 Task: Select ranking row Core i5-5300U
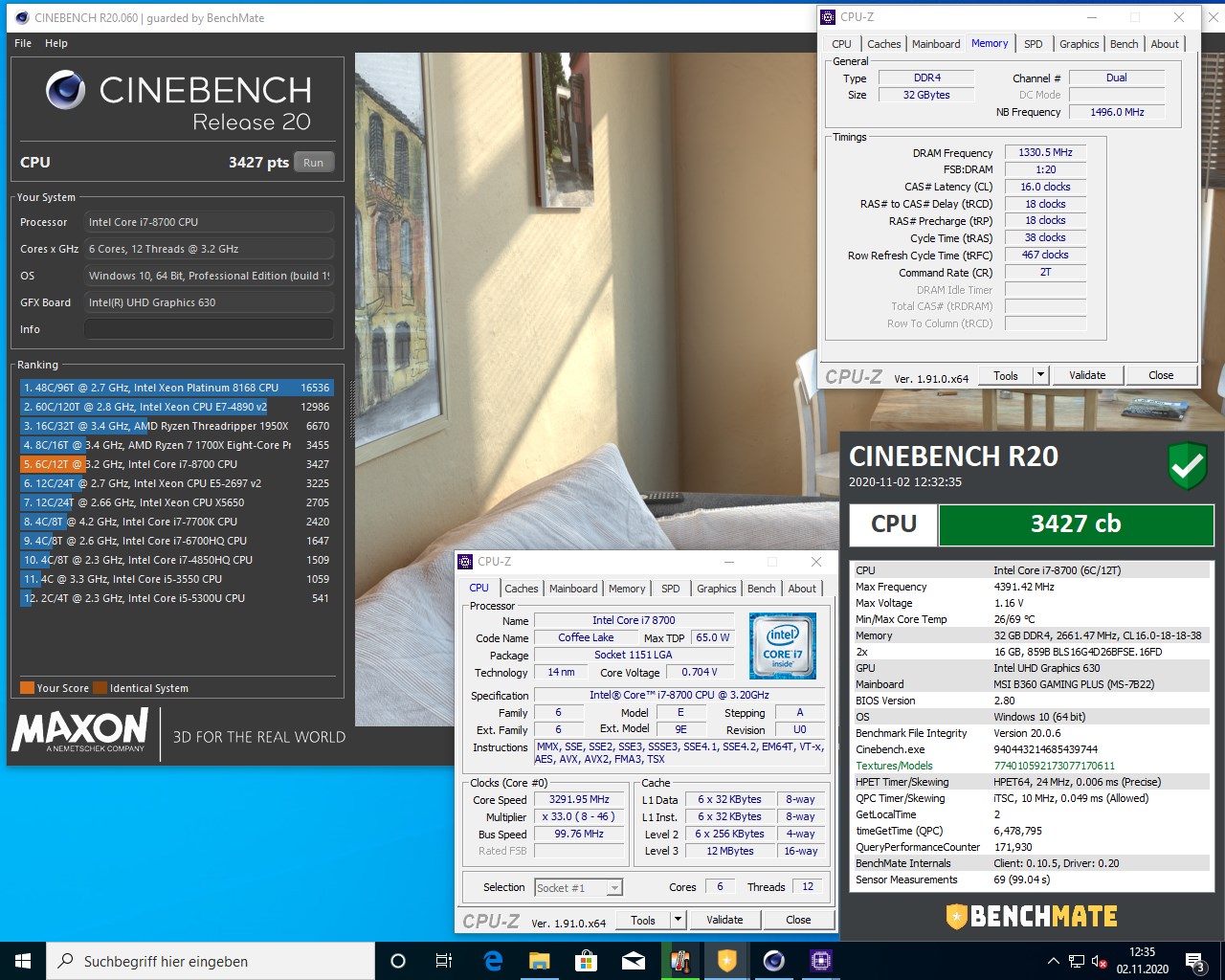coord(176,598)
